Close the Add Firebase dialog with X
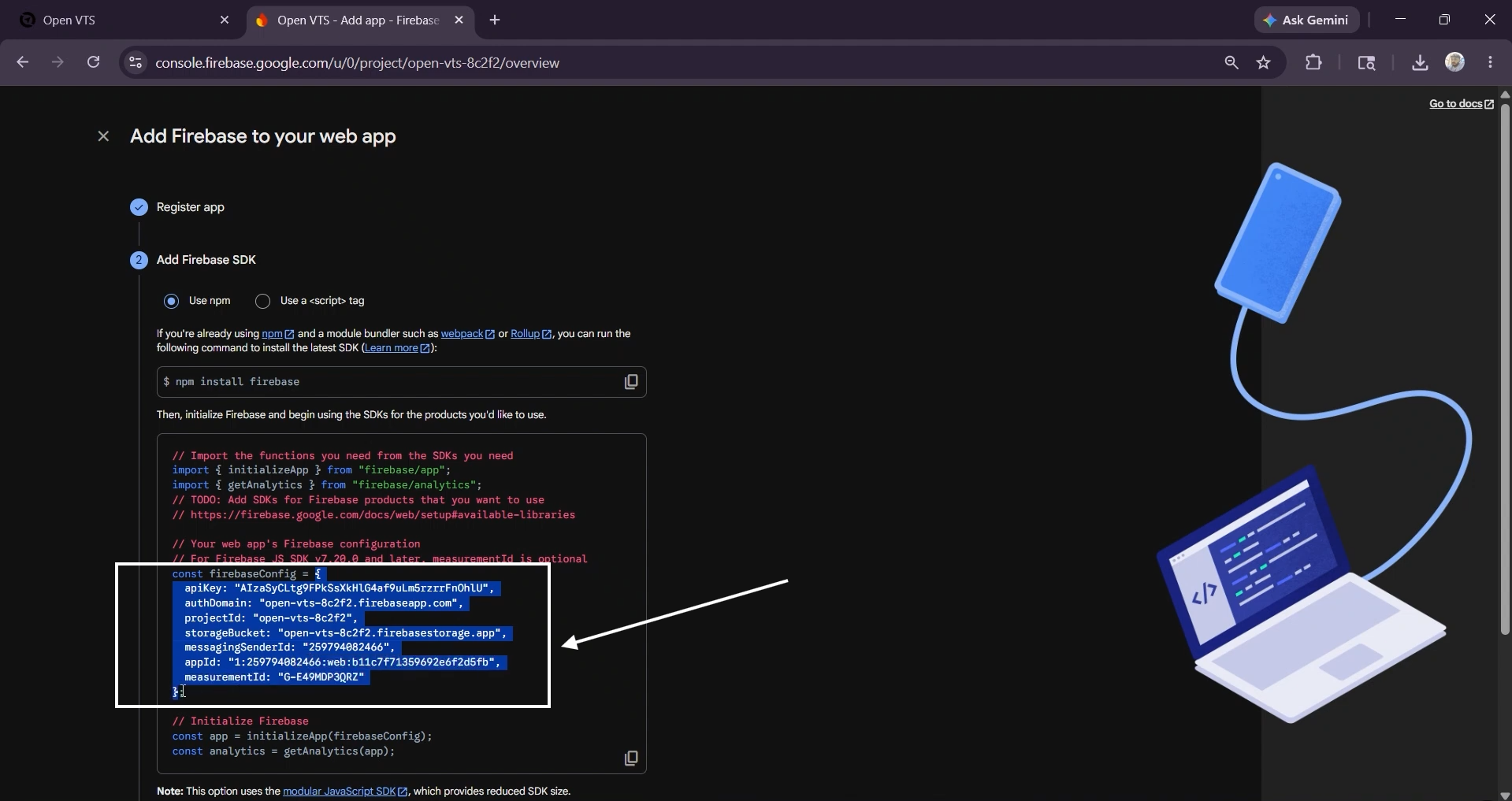Image resolution: width=1512 pixels, height=801 pixels. pos(103,136)
